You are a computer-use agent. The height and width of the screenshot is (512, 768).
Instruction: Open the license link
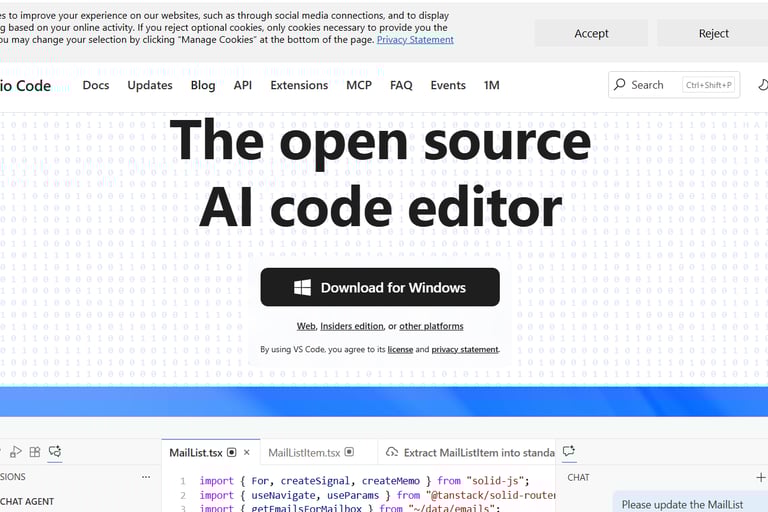click(x=400, y=349)
